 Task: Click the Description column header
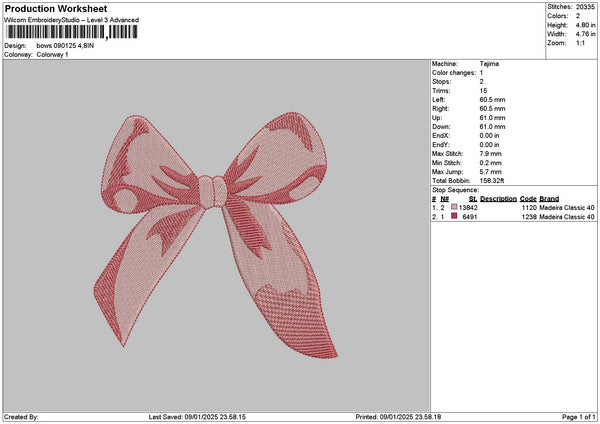[498, 198]
